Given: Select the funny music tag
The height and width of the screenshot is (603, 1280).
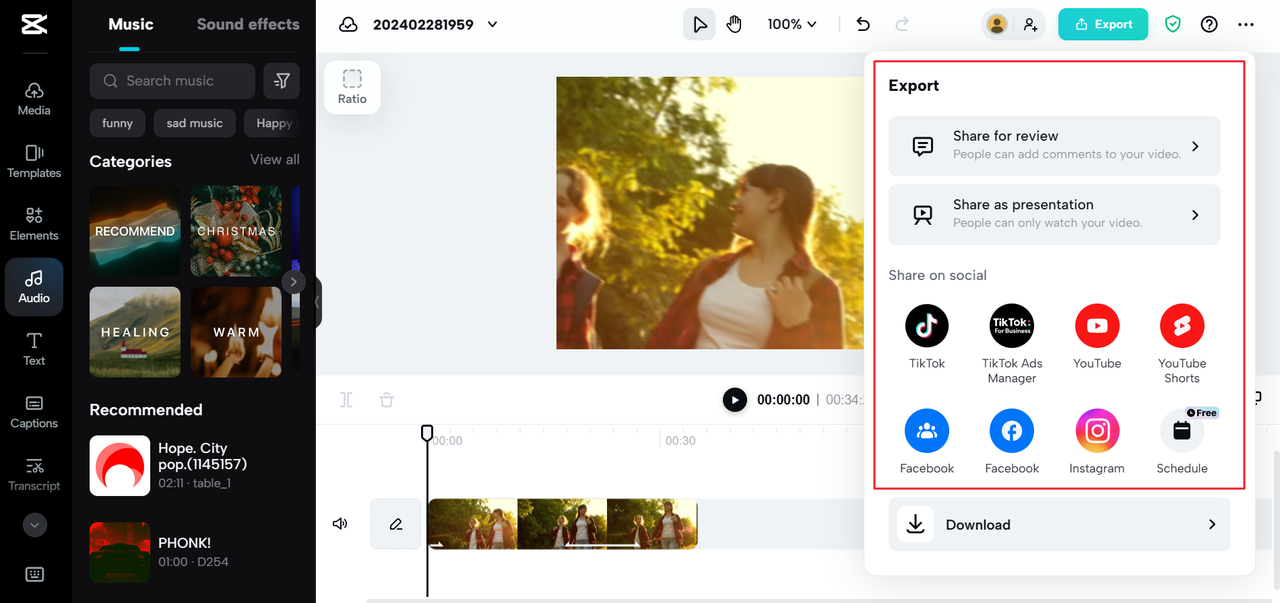Looking at the screenshot, I should (117, 123).
